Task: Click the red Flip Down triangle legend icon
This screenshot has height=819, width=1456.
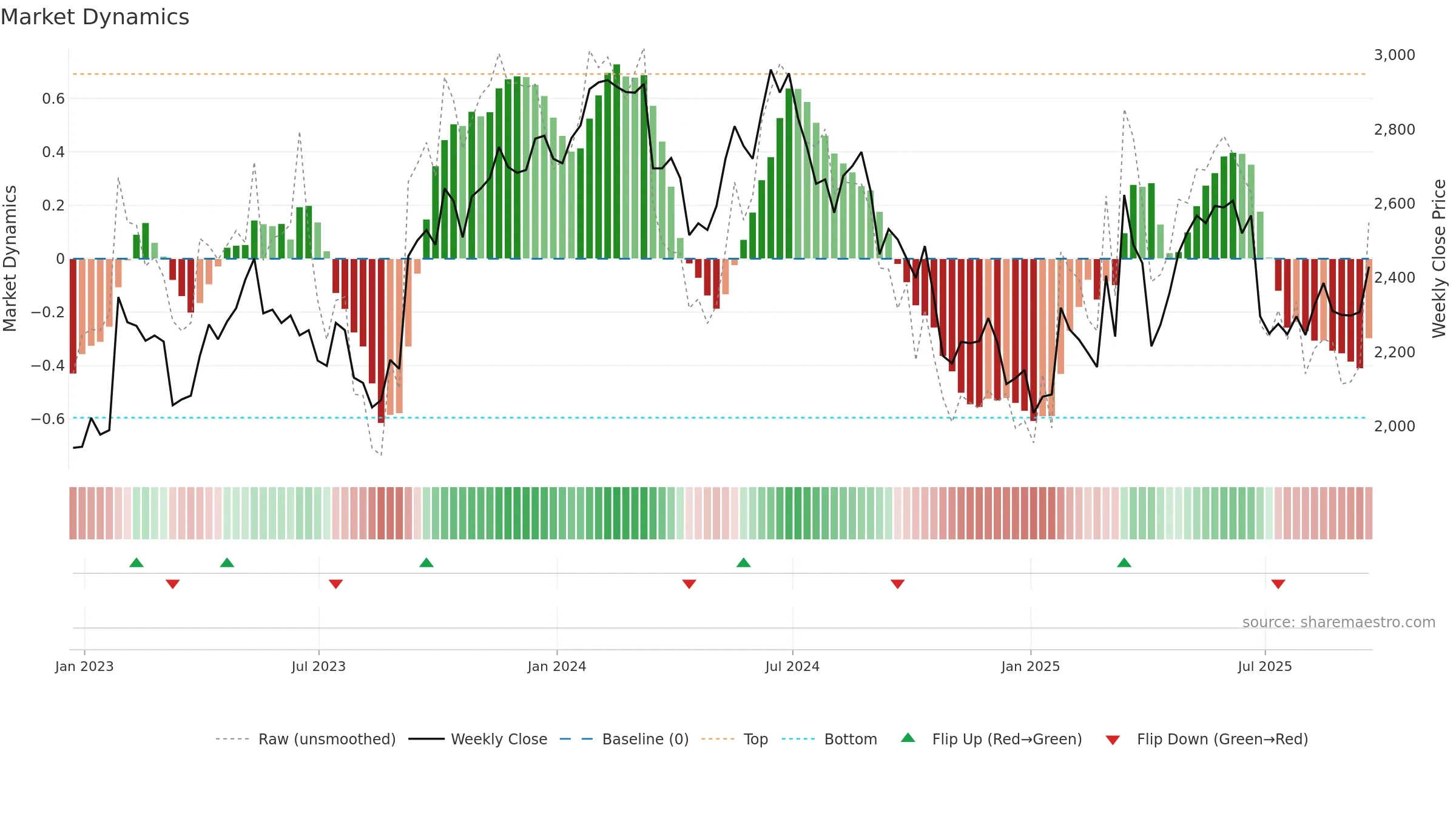Action: tap(1113, 740)
